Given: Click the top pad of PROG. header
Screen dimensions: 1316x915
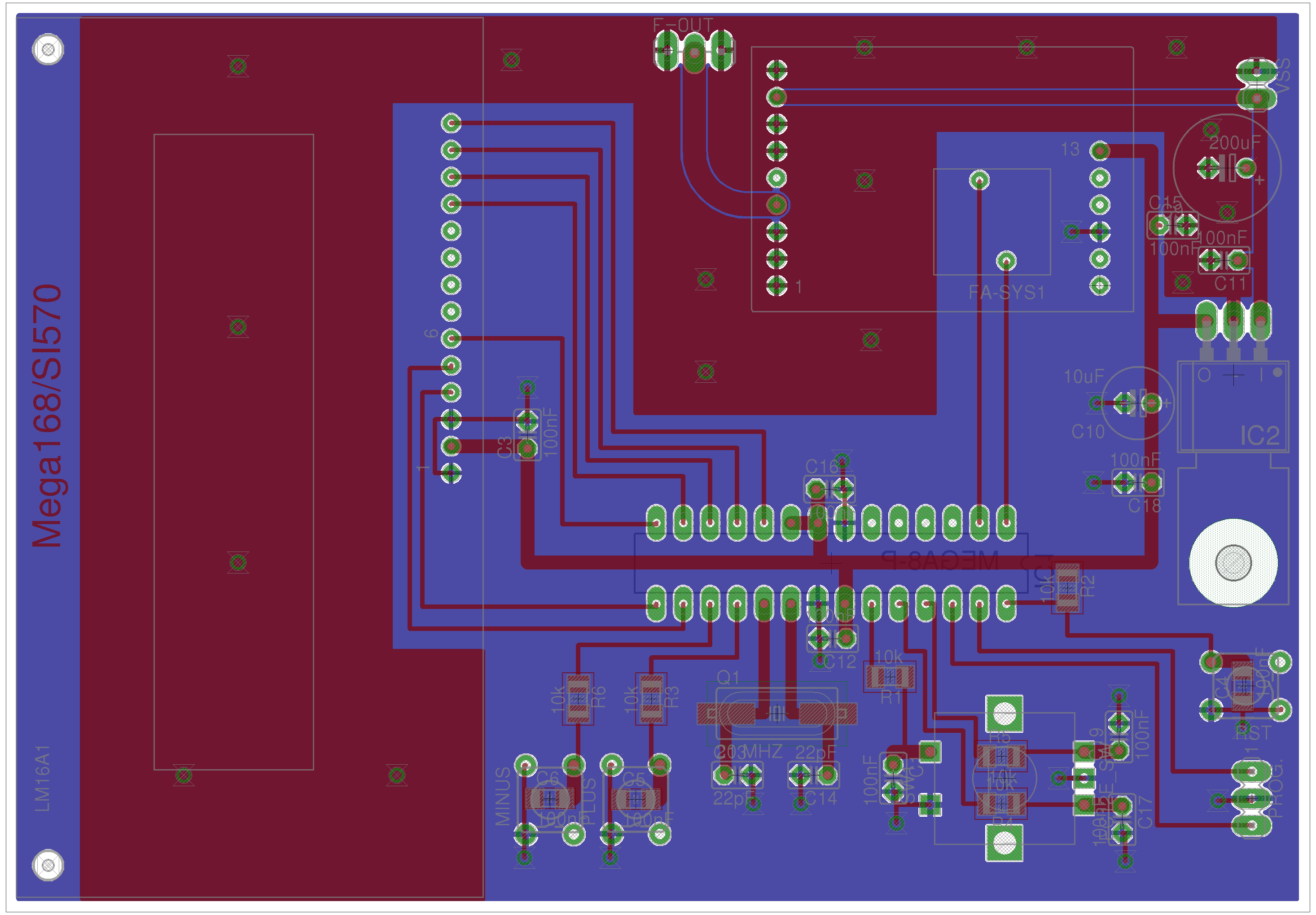Looking at the screenshot, I should (1252, 772).
